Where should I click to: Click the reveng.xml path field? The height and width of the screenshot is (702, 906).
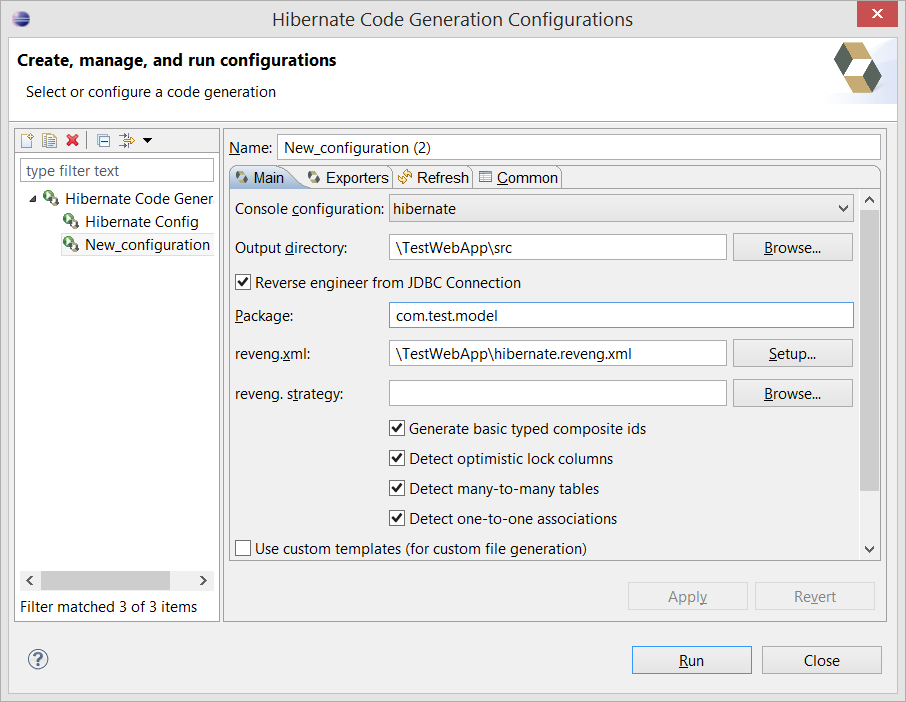pos(558,353)
